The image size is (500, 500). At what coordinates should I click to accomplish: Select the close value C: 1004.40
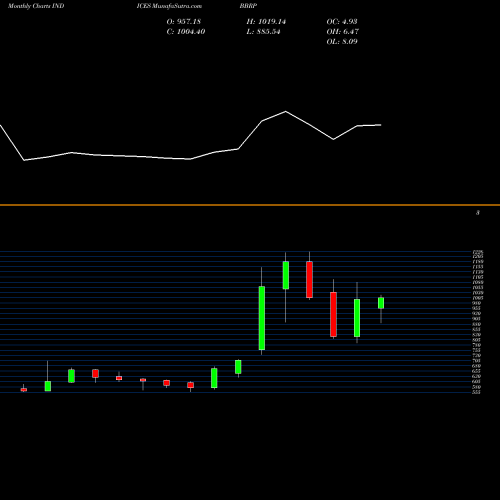coord(186,31)
